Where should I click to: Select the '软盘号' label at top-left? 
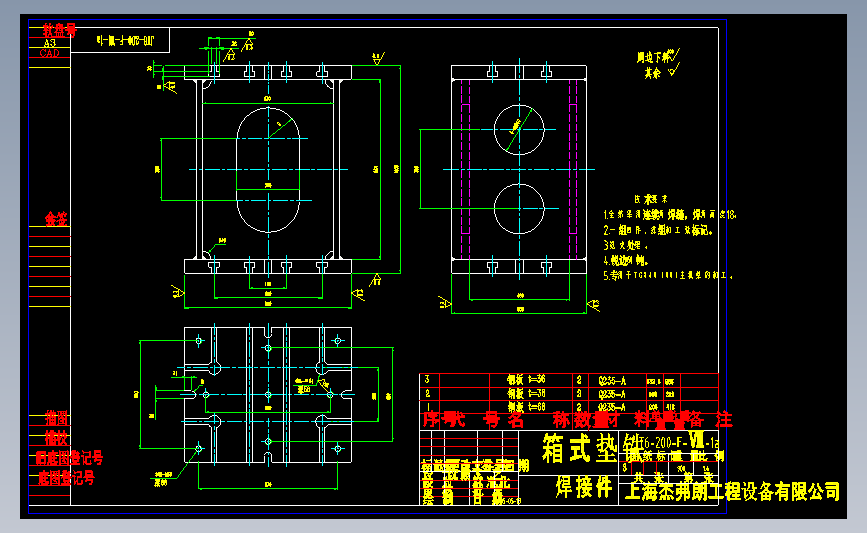click(59, 30)
